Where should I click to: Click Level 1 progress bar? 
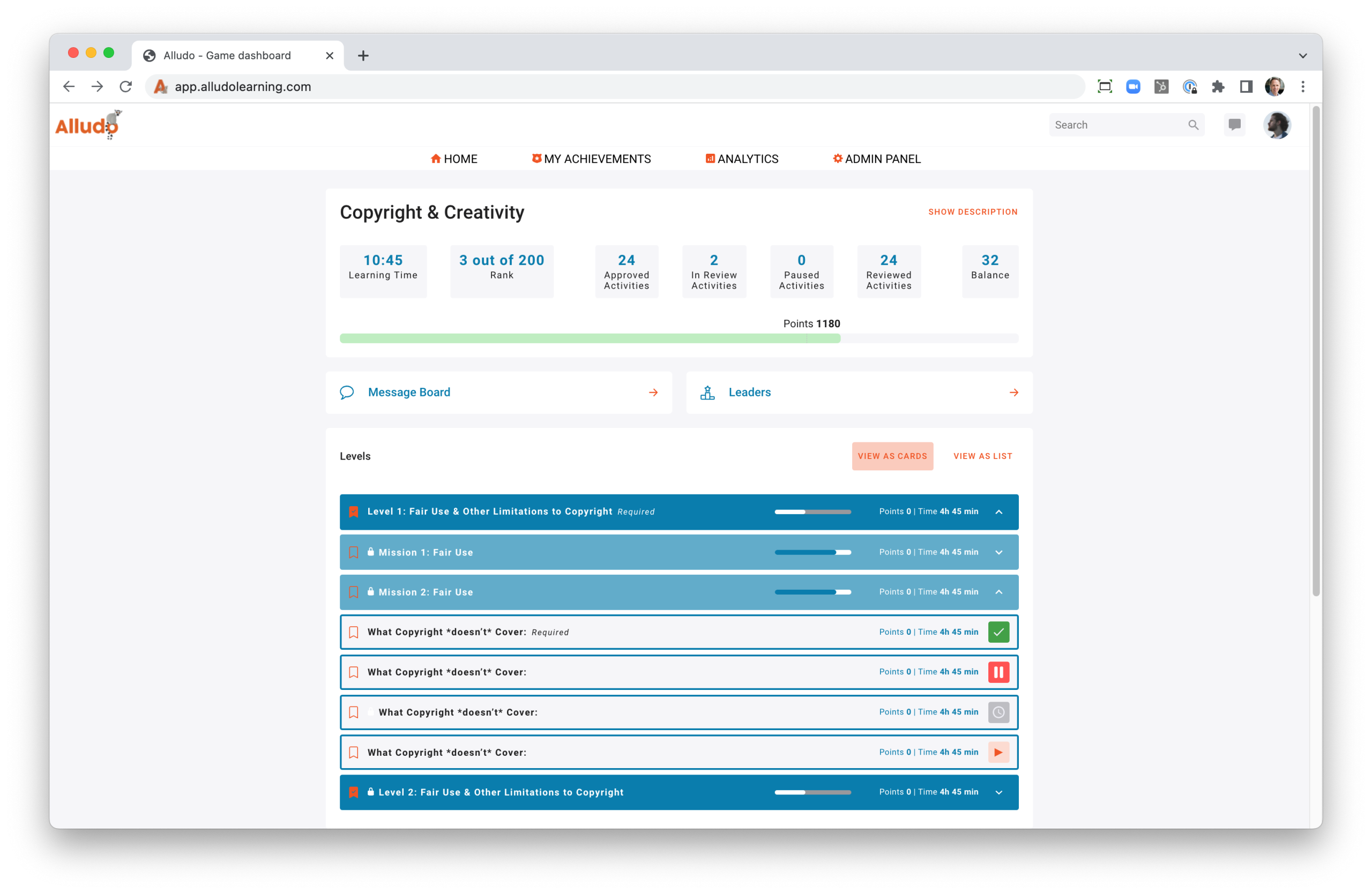click(812, 512)
